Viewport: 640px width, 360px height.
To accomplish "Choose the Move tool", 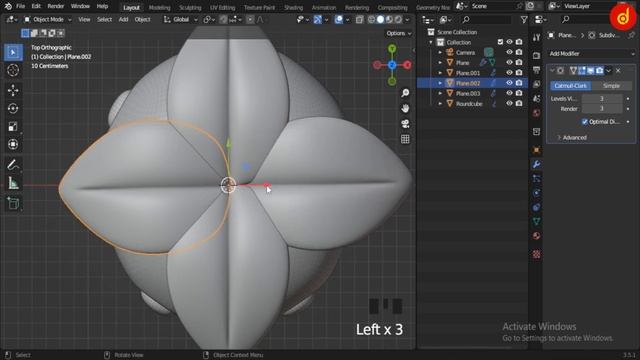I will (x=13, y=90).
